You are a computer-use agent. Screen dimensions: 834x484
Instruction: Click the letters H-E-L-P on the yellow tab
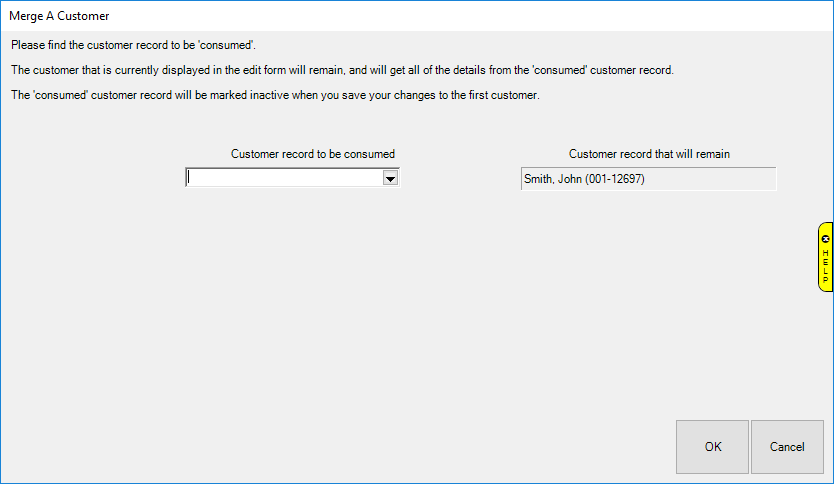tap(825, 266)
